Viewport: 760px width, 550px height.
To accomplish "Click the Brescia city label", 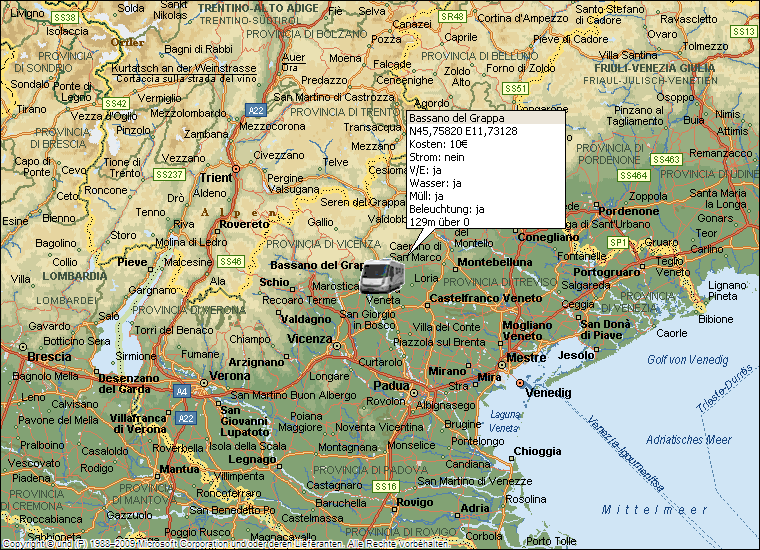I will click(x=48, y=356).
